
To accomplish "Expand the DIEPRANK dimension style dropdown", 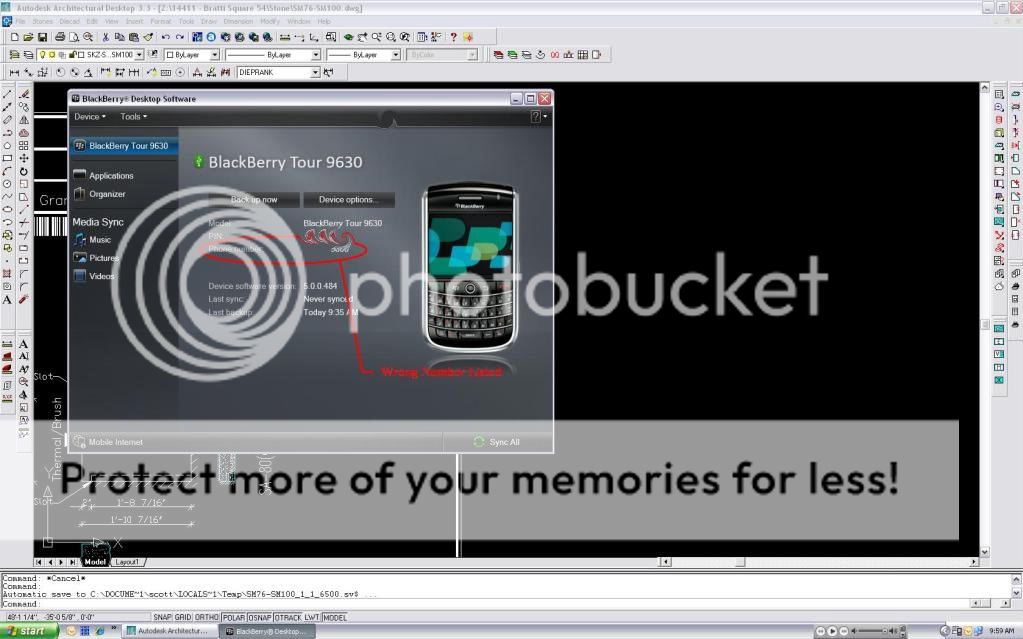I will (x=315, y=72).
